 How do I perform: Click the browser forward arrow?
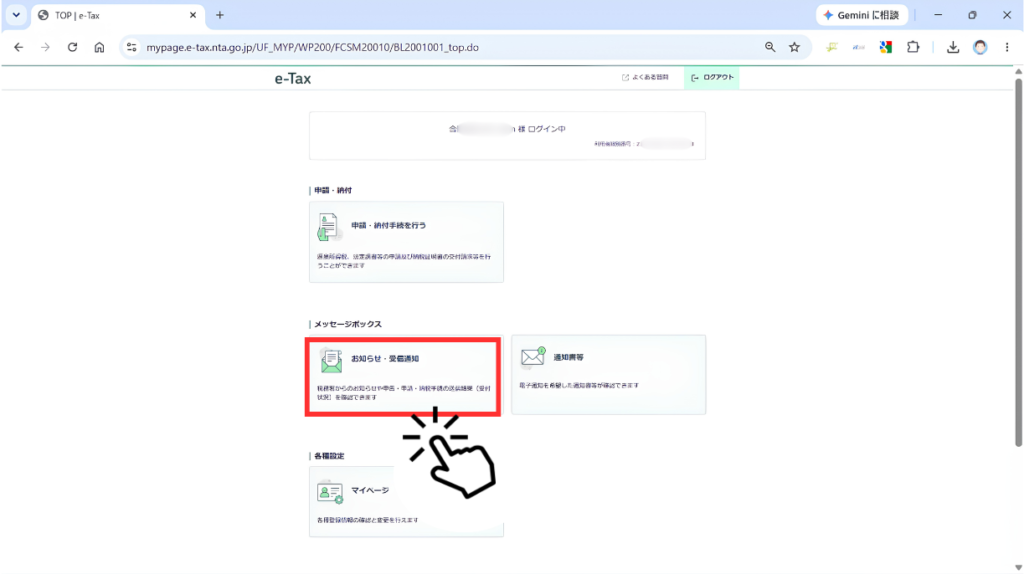pyautogui.click(x=45, y=47)
